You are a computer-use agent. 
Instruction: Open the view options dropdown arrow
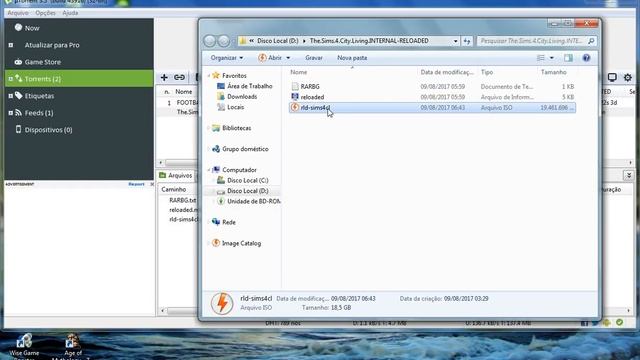[x=551, y=58]
